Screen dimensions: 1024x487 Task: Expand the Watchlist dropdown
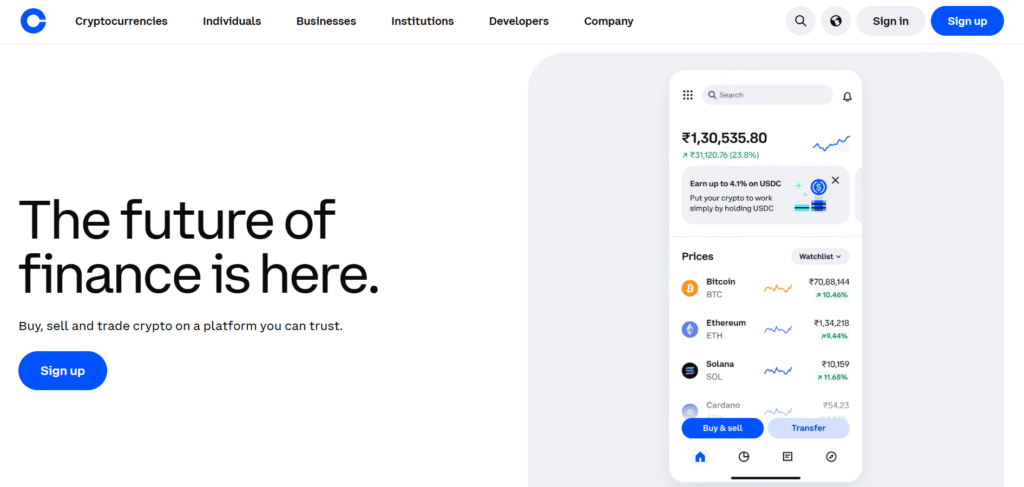click(820, 257)
